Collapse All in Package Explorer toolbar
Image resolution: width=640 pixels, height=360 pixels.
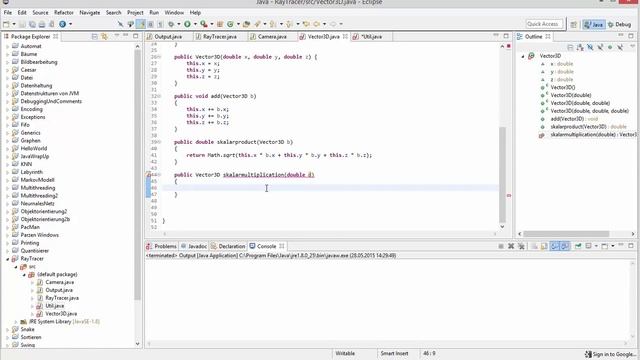(95, 36)
